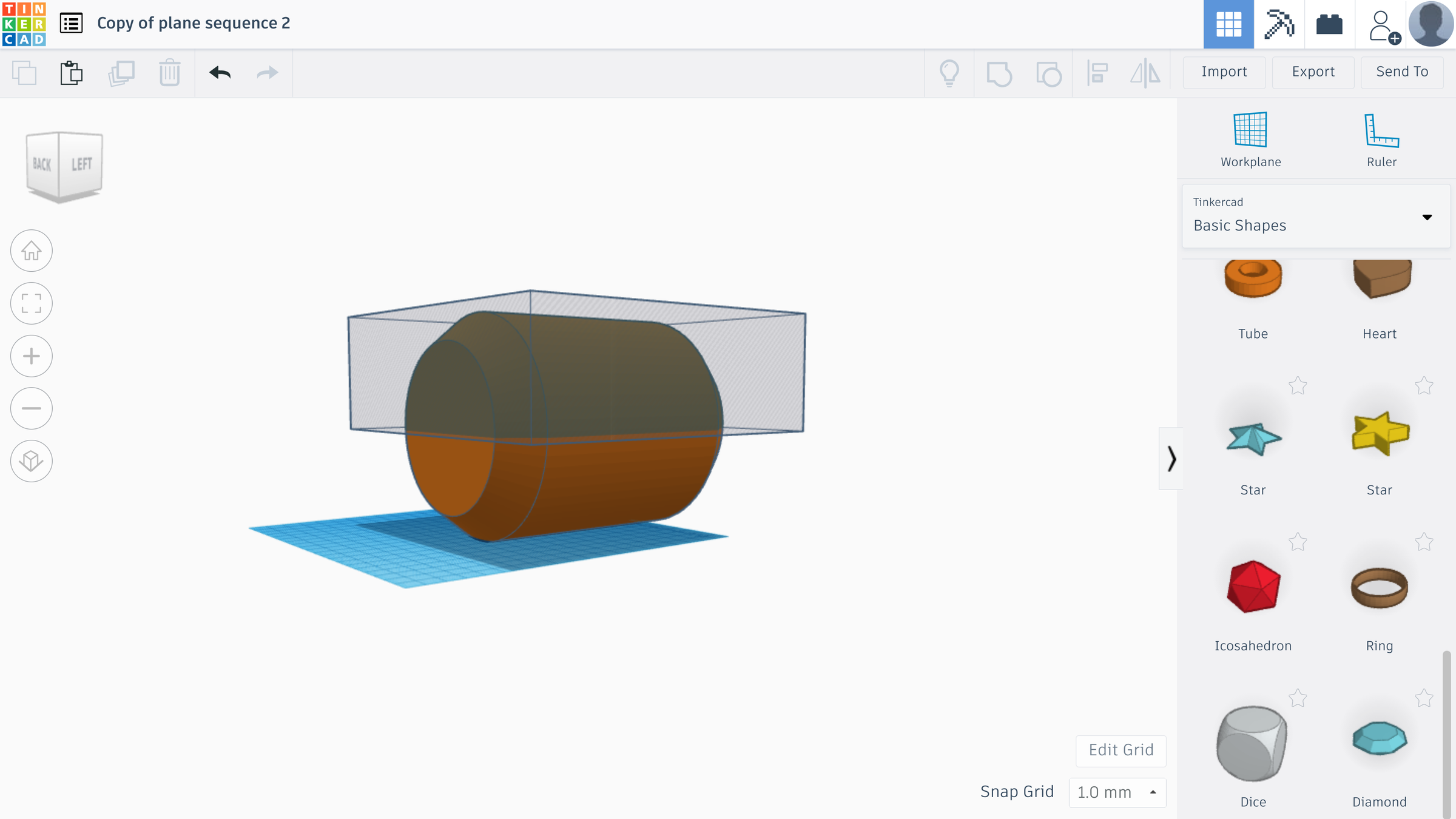Switch to 3D design grid view
Screen dimensions: 1456x819
(1228, 24)
